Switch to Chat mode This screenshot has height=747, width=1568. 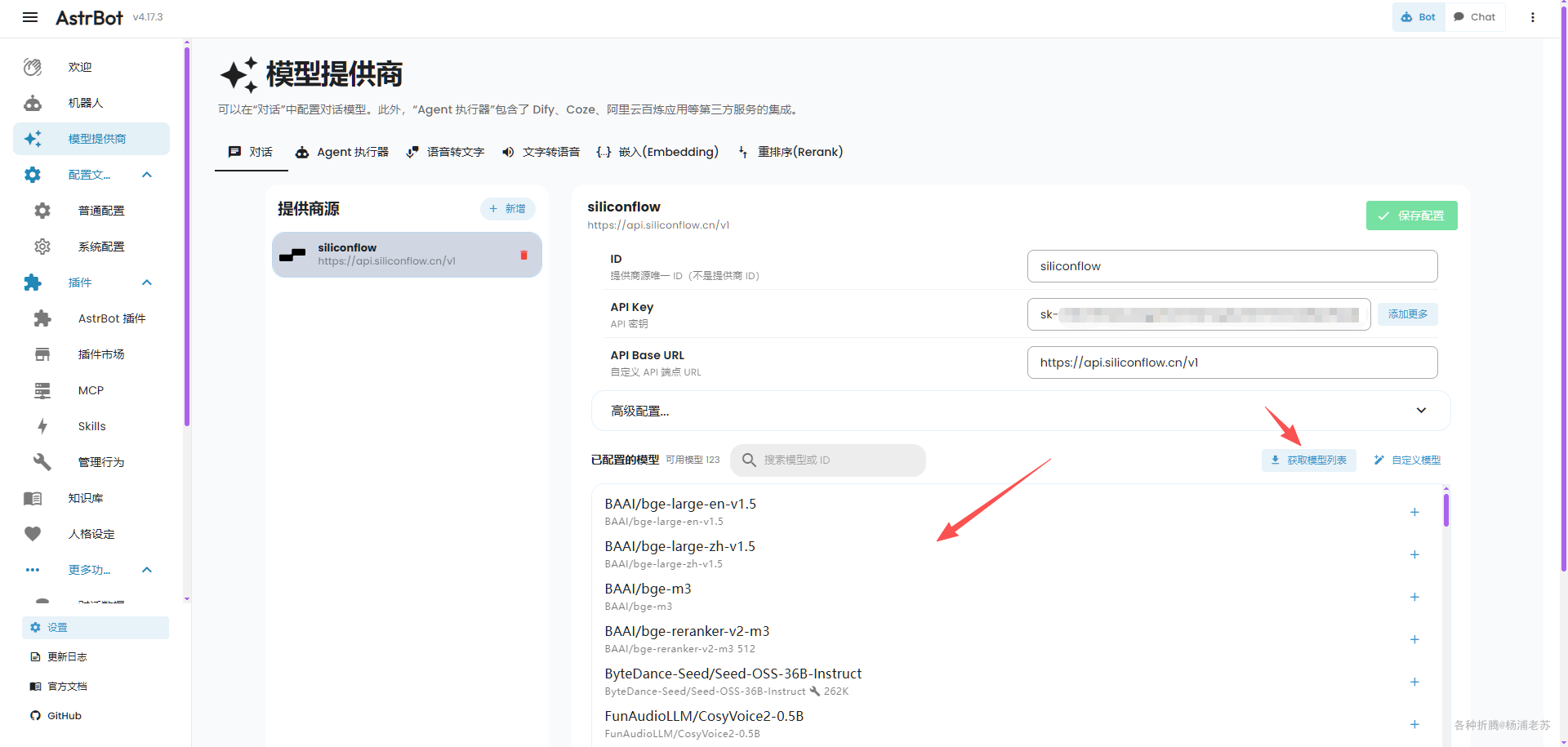point(1475,17)
